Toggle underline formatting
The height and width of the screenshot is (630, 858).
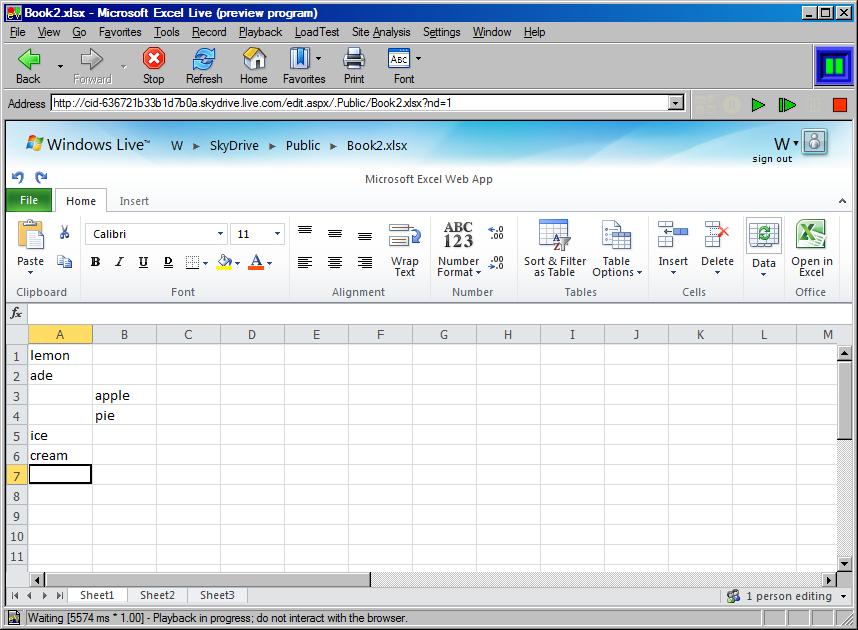point(143,262)
